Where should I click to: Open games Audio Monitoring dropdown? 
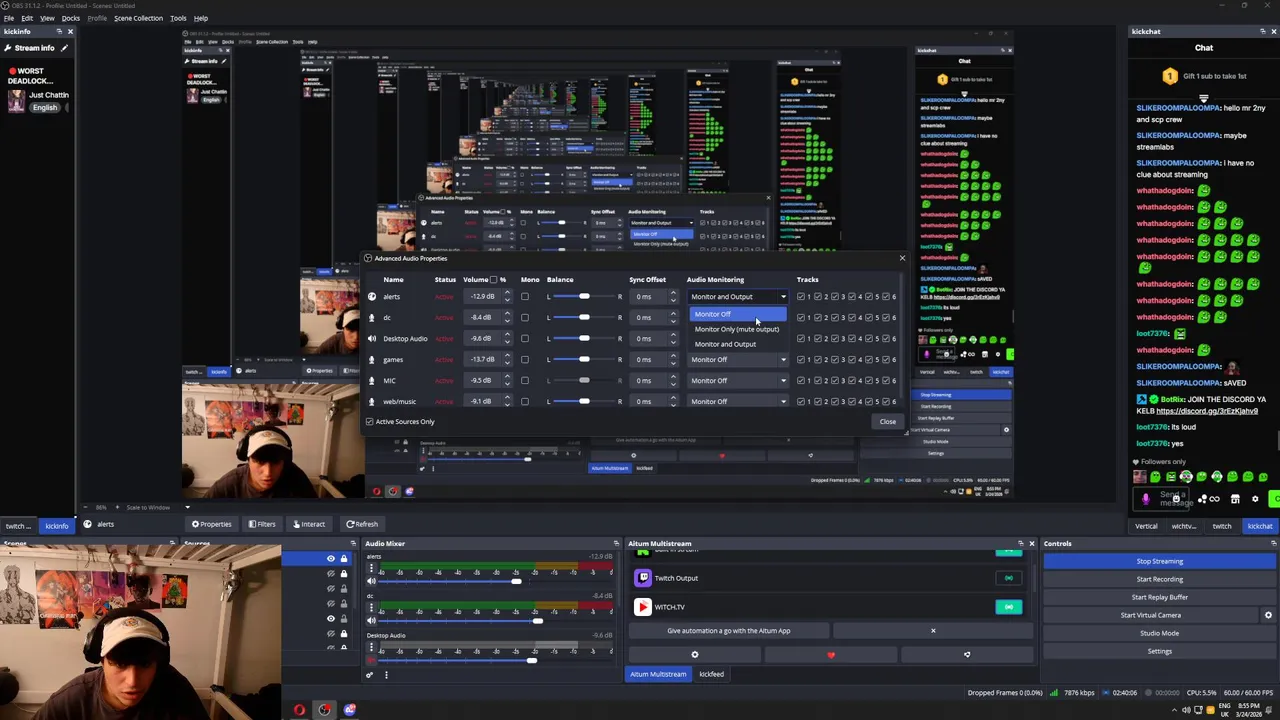coord(739,360)
